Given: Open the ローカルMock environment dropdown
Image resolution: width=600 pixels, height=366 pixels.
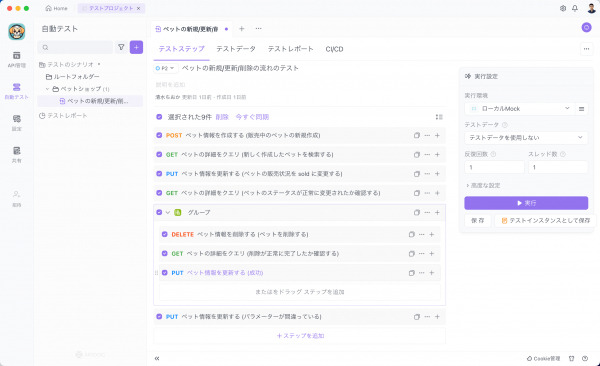Looking at the screenshot, I should tap(520, 109).
